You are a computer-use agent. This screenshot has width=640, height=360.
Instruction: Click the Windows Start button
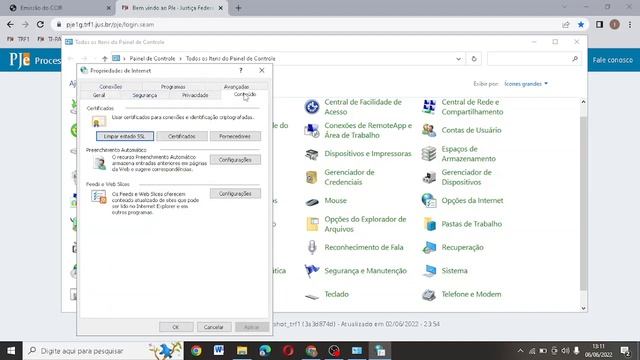coord(11,351)
